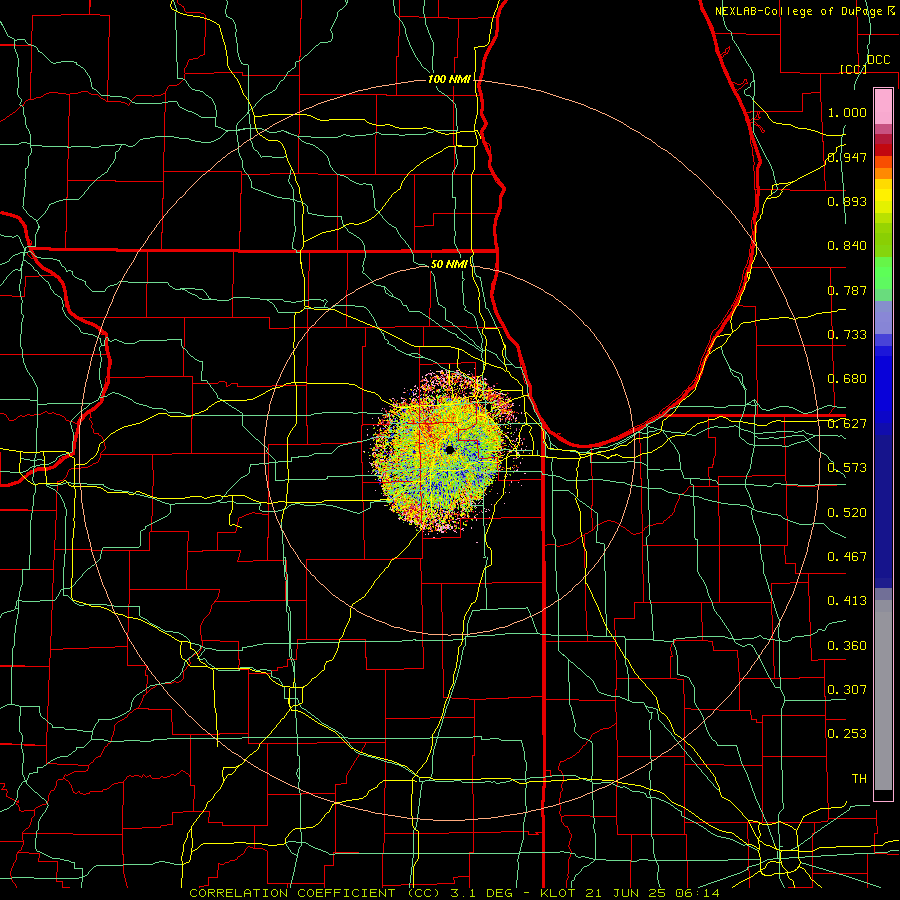Click the 0.680 scale value

coord(847,379)
